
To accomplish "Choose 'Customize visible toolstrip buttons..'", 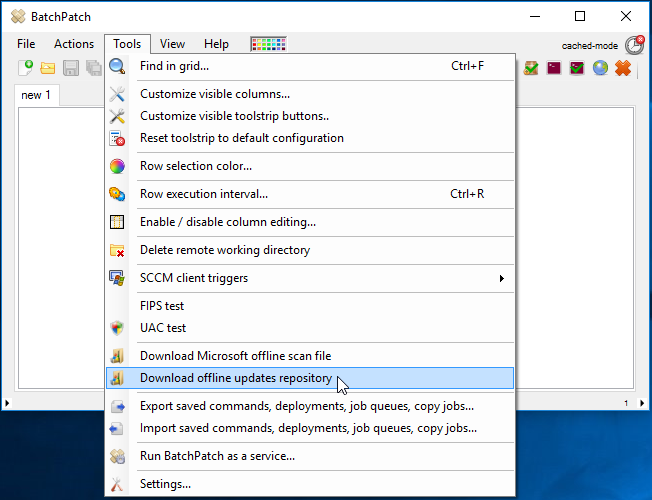I will 310,116.
